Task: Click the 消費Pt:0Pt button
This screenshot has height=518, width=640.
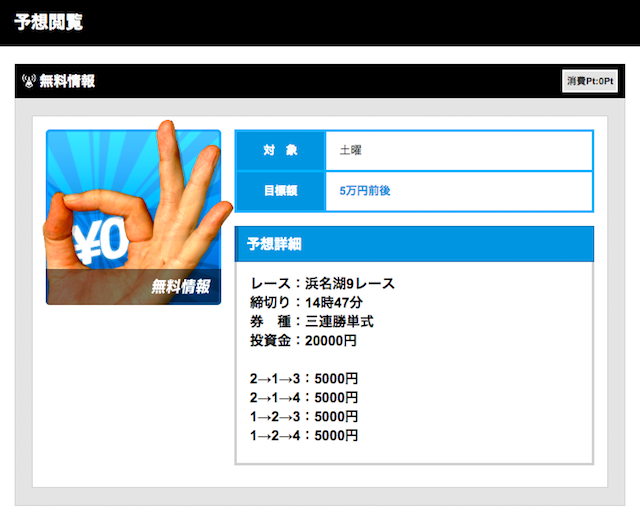Action: click(x=590, y=81)
